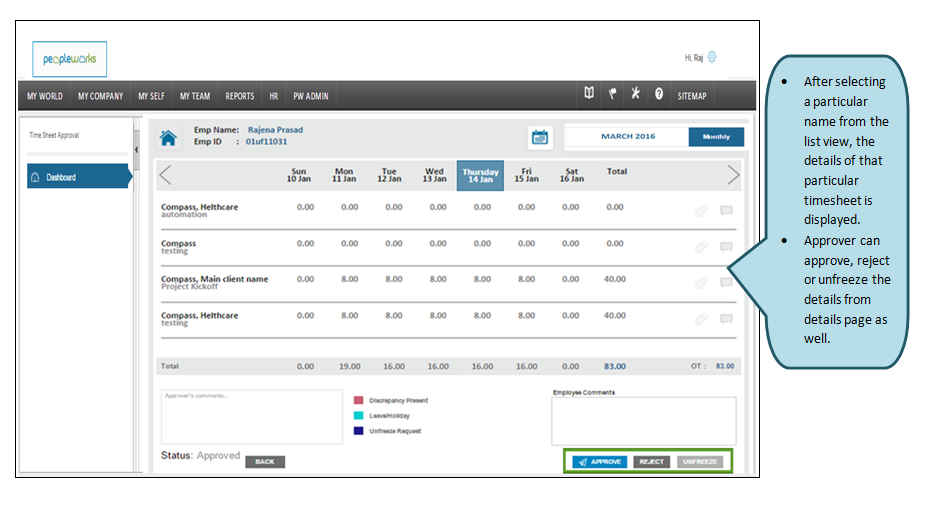The height and width of the screenshot is (510, 925).
Task: Go to the previous week with the left arrow
Action: pyautogui.click(x=165, y=175)
